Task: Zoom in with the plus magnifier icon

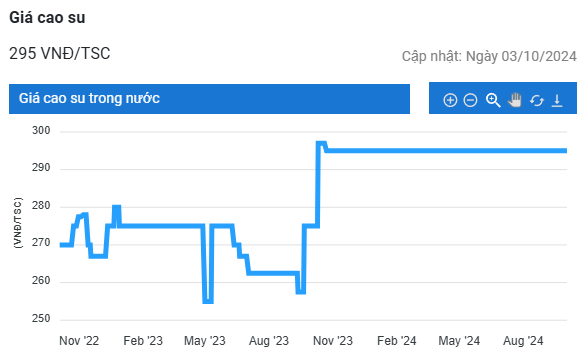Action: coord(450,100)
